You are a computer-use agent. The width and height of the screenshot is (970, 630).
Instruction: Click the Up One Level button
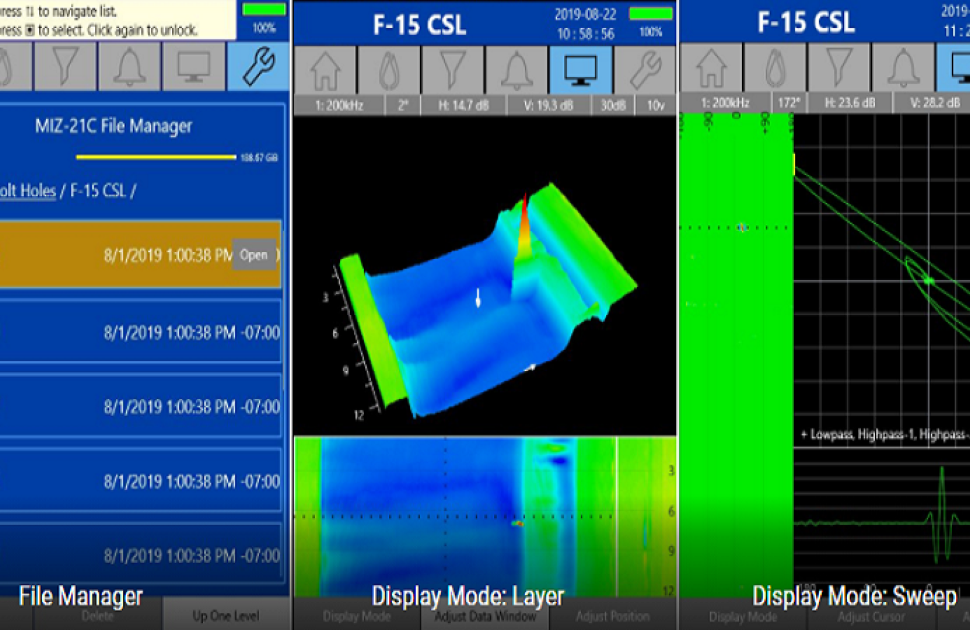pyautogui.click(x=226, y=617)
